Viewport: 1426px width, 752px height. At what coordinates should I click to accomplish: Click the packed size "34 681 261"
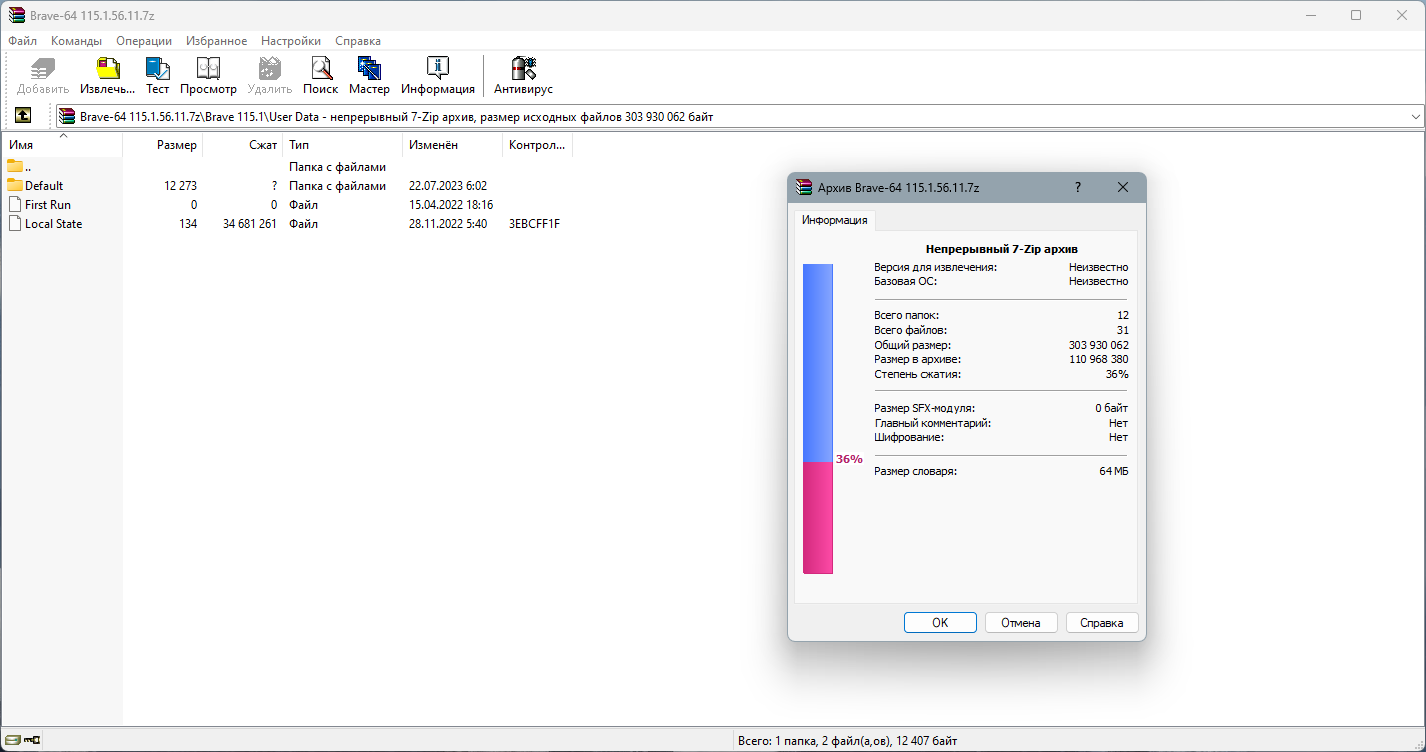point(250,224)
